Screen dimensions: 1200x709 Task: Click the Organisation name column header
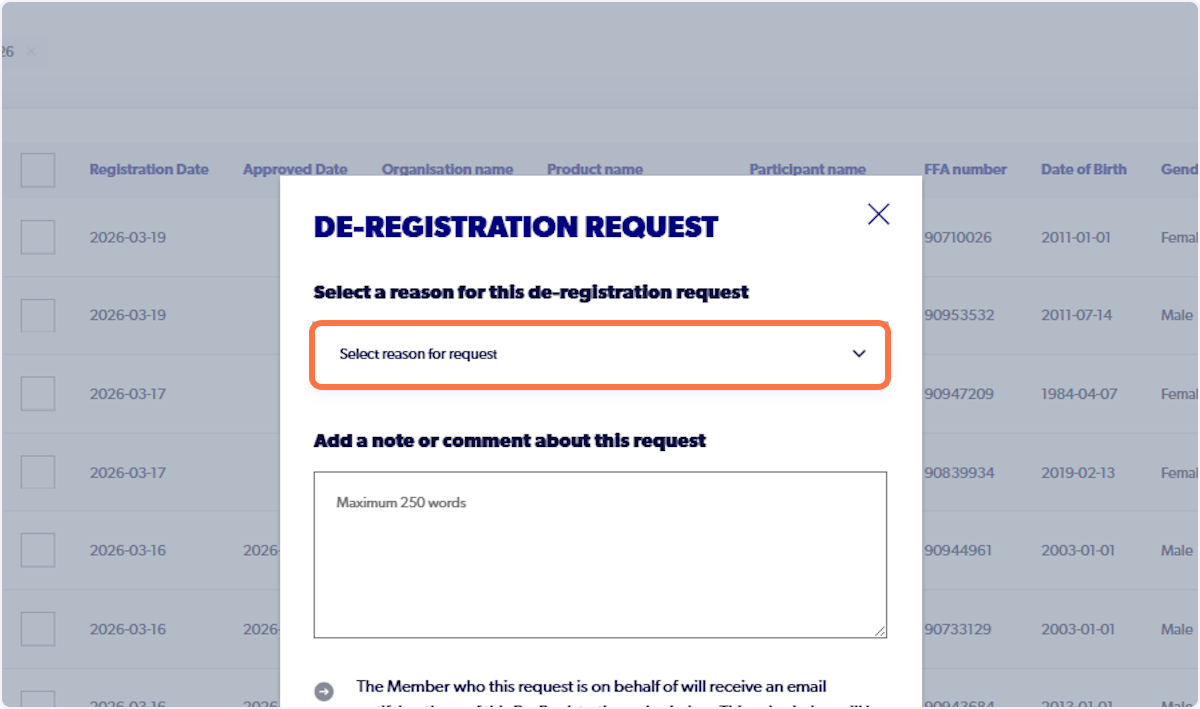(x=447, y=169)
